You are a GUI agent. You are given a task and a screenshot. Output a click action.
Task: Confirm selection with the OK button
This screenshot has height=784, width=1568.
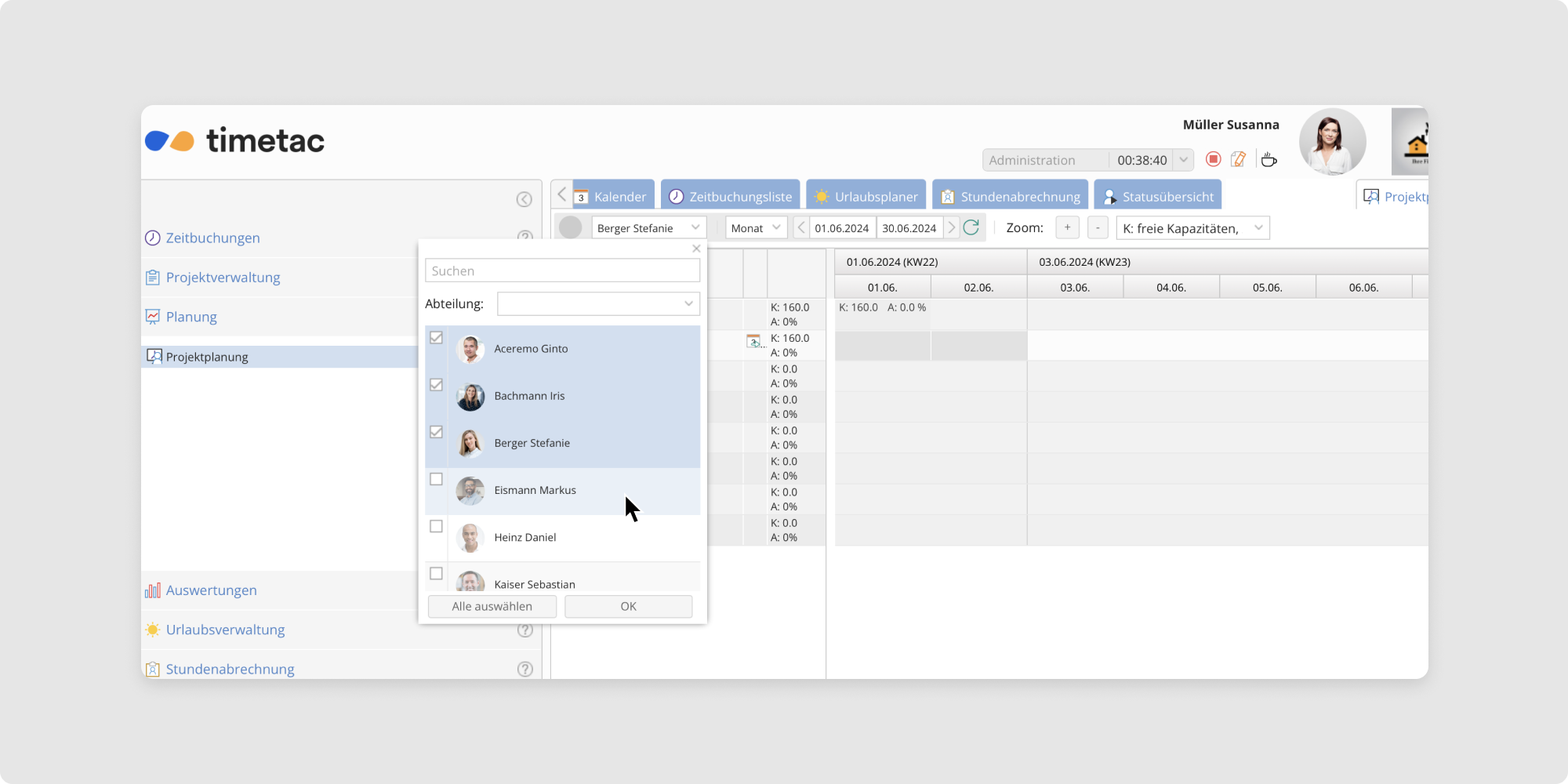click(628, 606)
